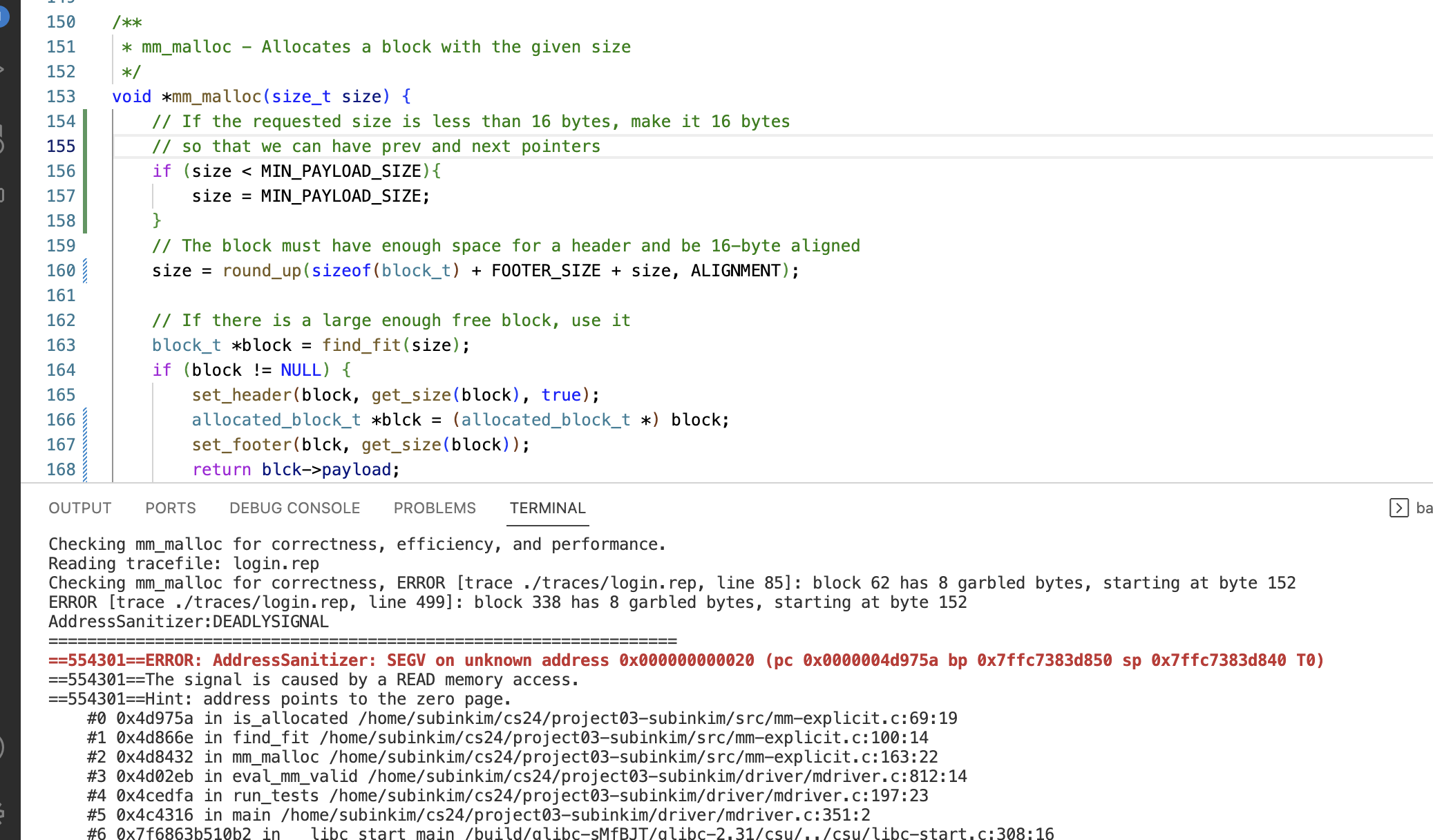1433x840 pixels.
Task: Click find_fit call on line 163
Action: [x=361, y=345]
